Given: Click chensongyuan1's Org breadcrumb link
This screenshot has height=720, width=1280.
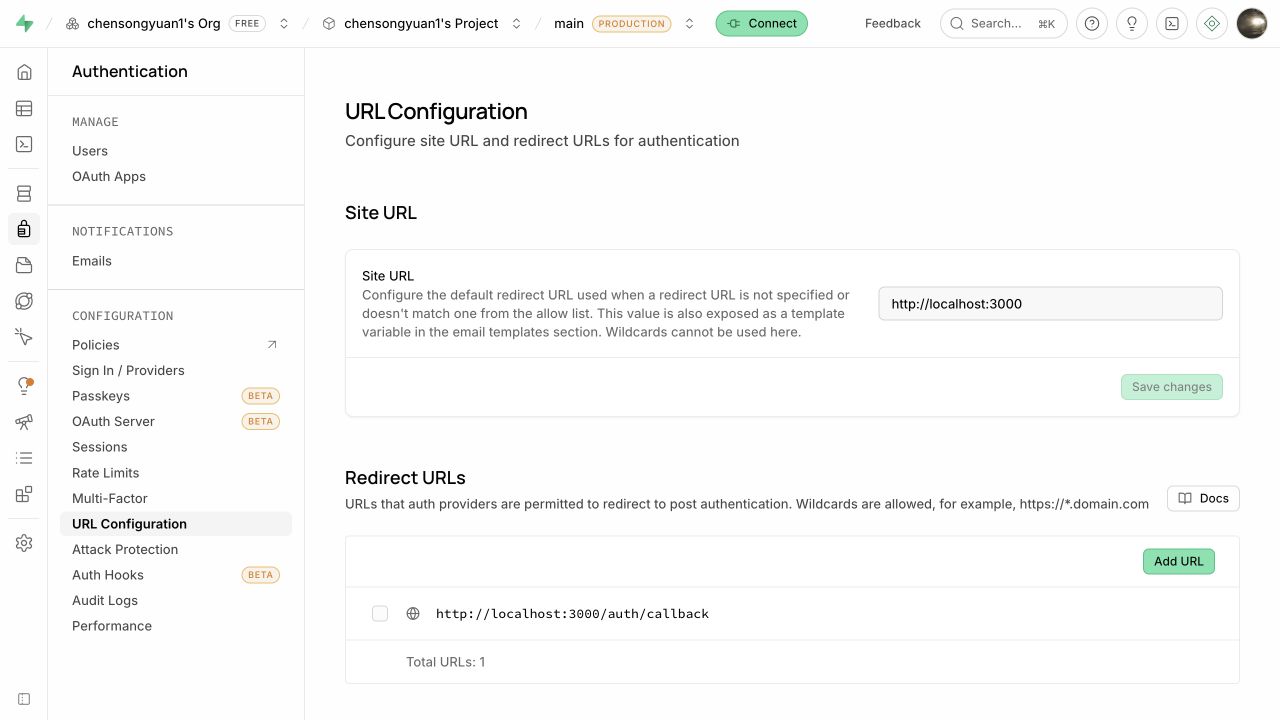Looking at the screenshot, I should pos(154,23).
